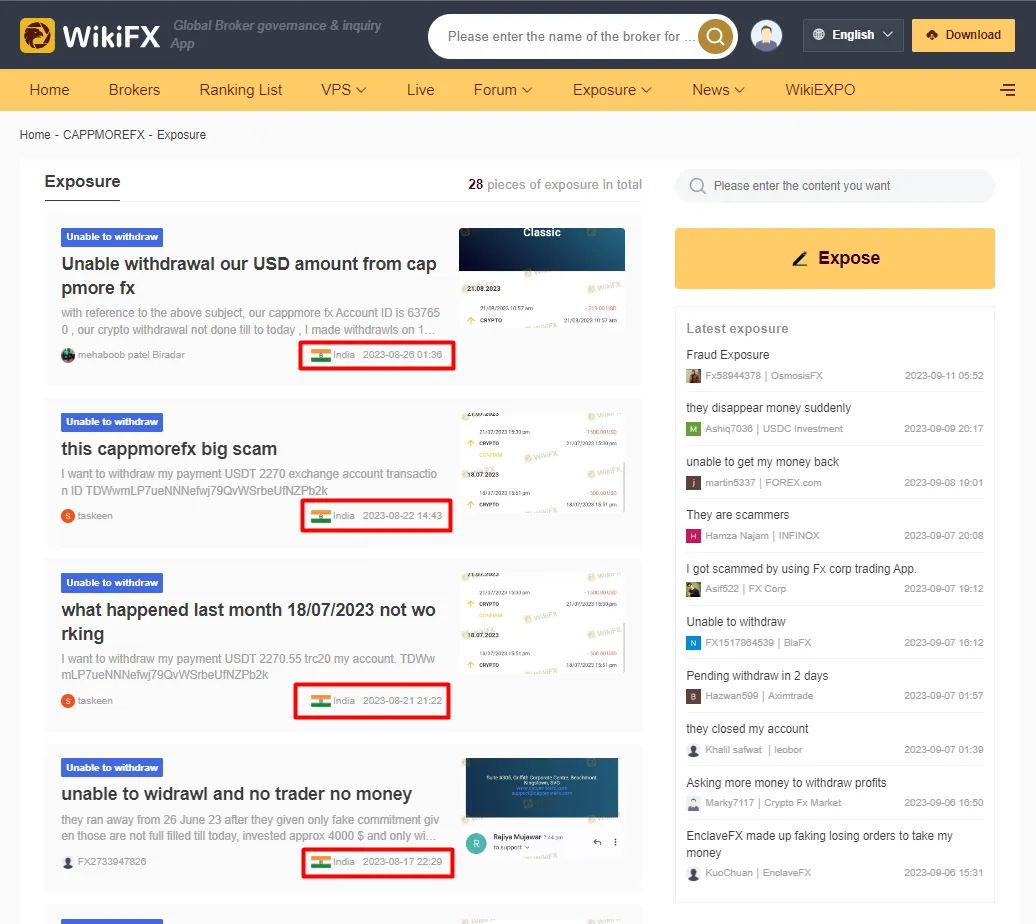Open the Ranking List page

tap(240, 90)
